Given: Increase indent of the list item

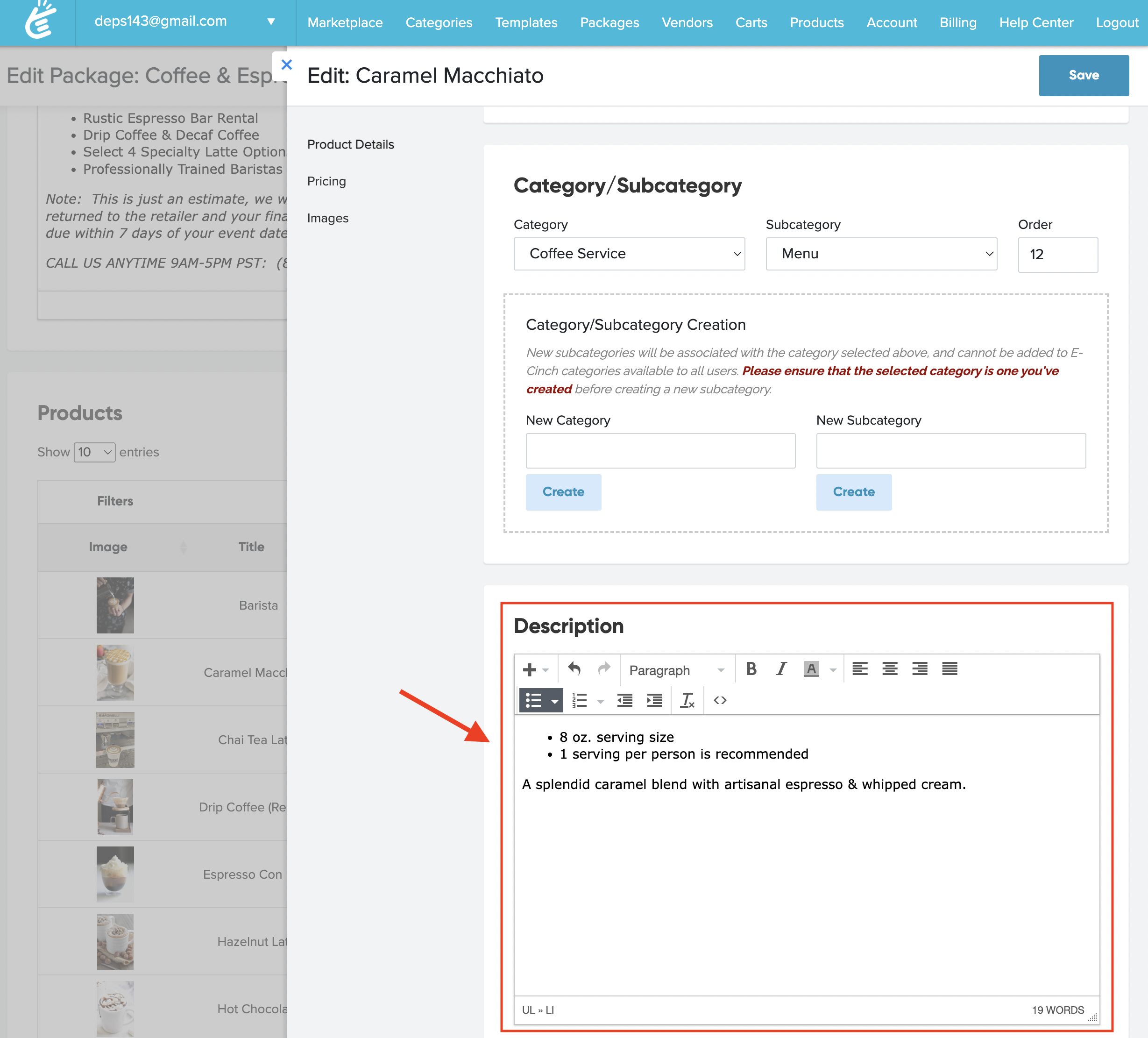Looking at the screenshot, I should point(655,701).
